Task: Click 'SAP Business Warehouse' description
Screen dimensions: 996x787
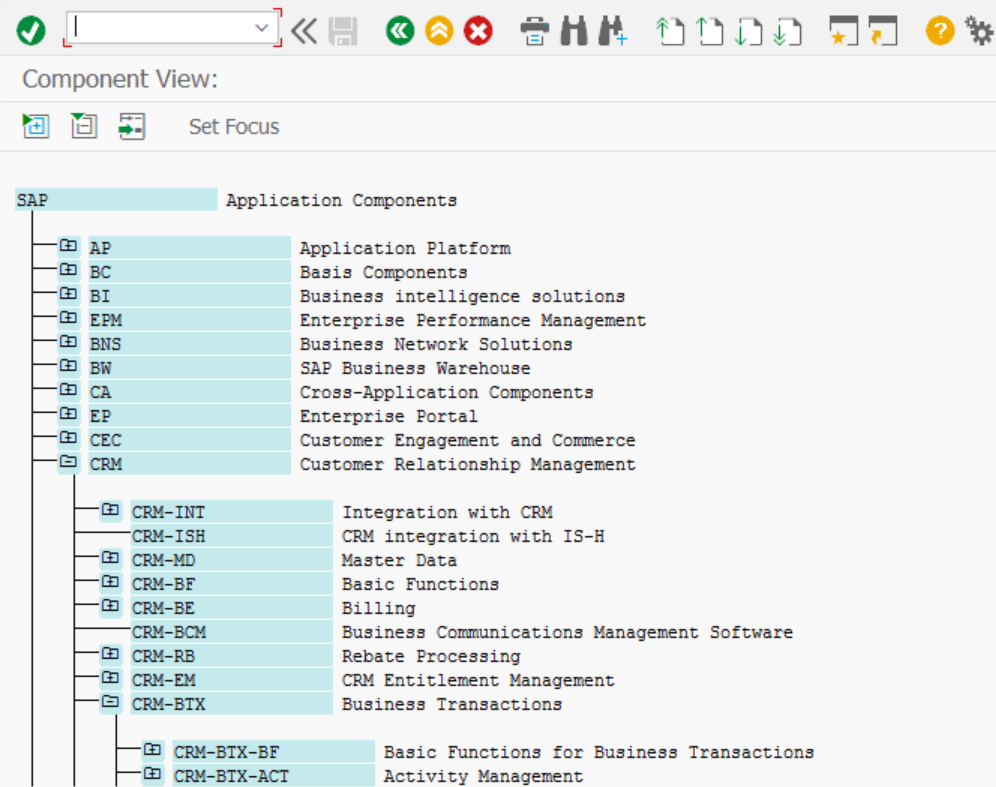Action: point(415,368)
